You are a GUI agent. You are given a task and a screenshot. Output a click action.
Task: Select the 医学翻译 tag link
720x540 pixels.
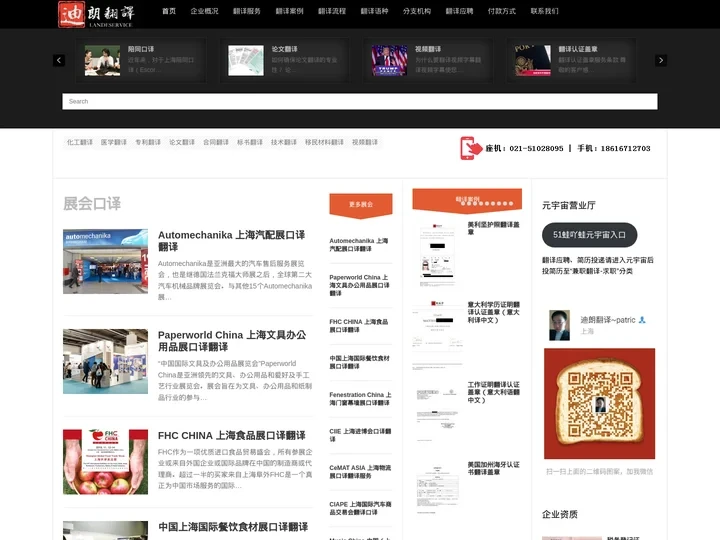(x=114, y=142)
